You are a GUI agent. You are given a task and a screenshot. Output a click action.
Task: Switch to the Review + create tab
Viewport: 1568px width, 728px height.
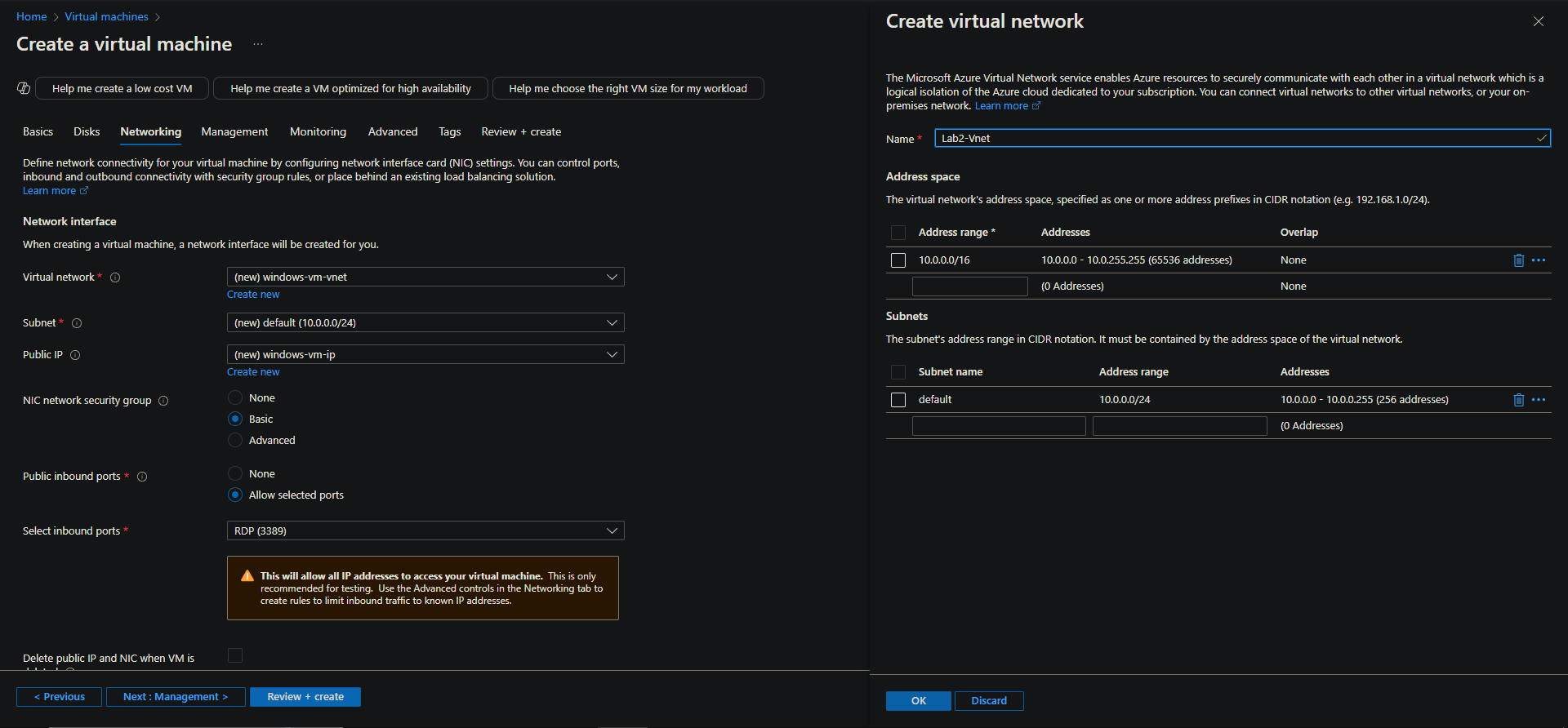(x=521, y=131)
